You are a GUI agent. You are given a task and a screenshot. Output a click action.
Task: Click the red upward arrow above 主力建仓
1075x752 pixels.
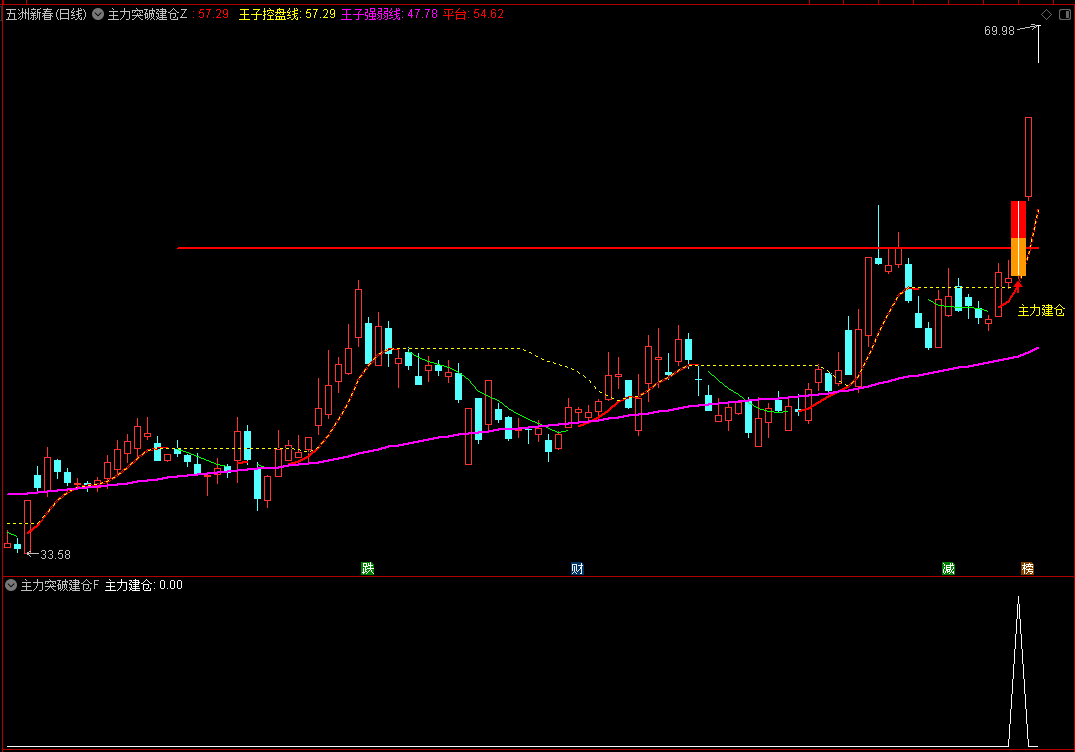tap(1018, 286)
